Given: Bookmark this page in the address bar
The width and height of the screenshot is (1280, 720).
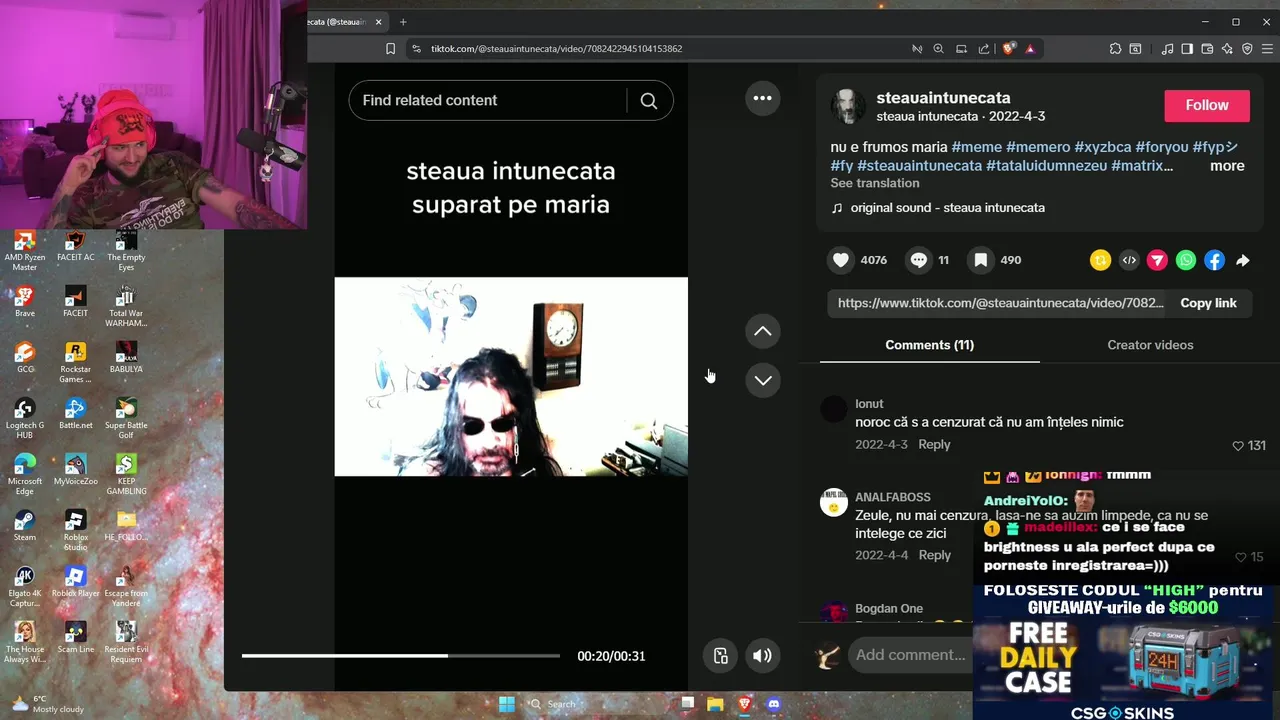Looking at the screenshot, I should pyautogui.click(x=391, y=48).
